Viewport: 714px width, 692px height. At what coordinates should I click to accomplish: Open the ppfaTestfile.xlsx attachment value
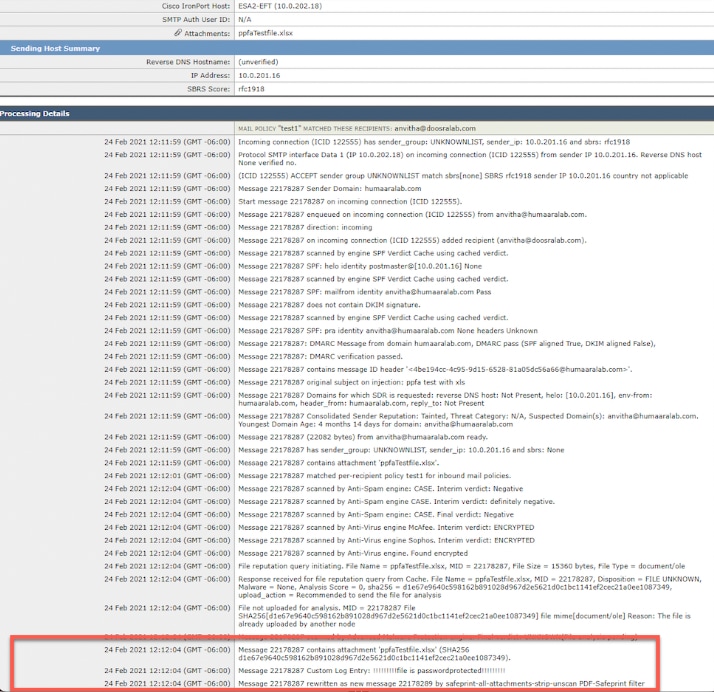pyautogui.click(x=265, y=33)
